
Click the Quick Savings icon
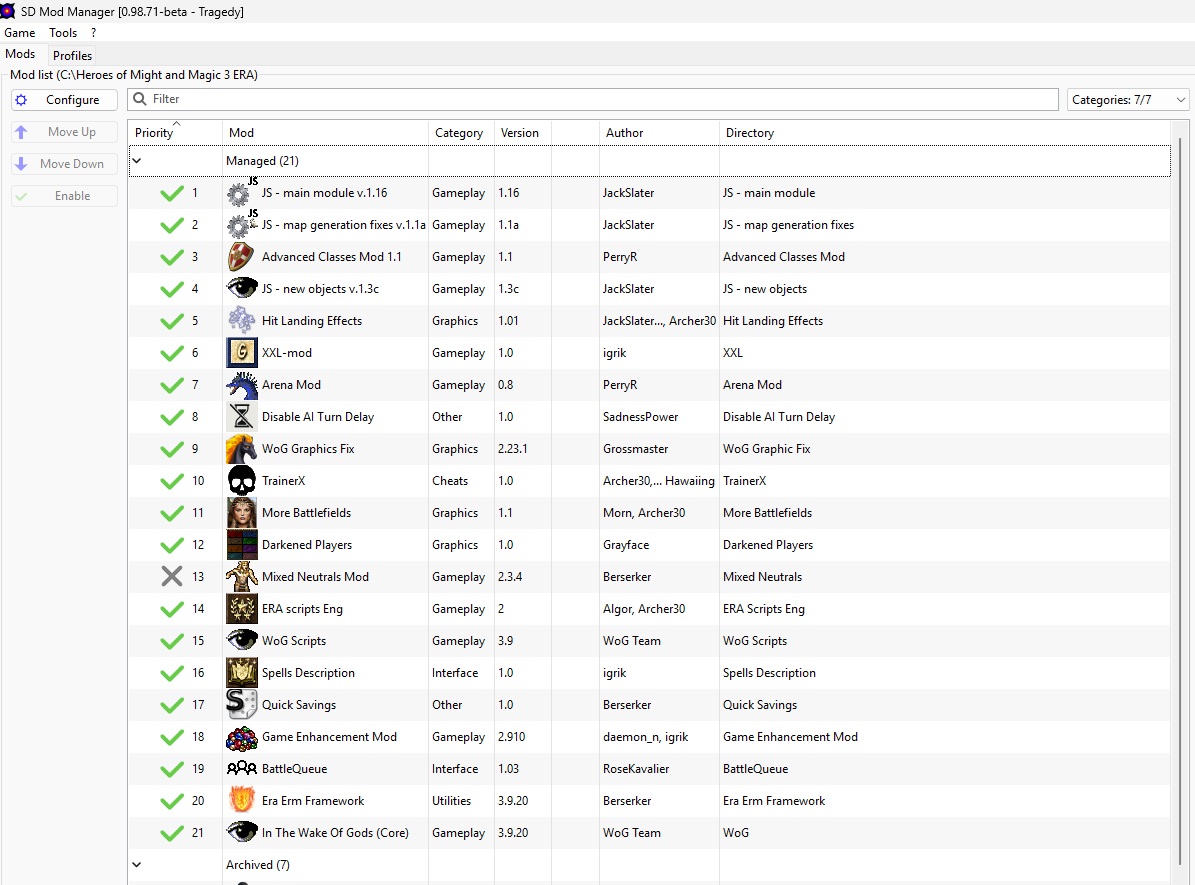click(242, 705)
